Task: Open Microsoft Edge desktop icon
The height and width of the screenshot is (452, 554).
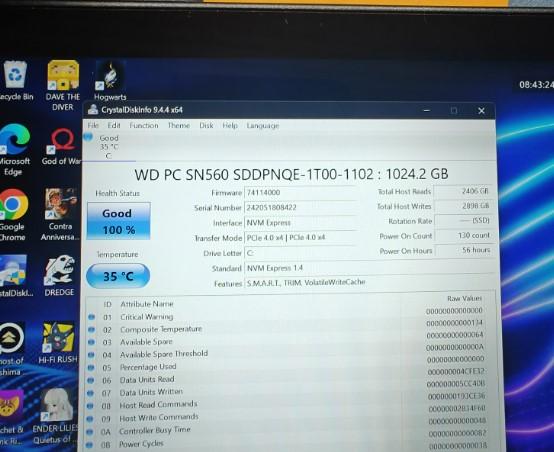Action: 14,150
